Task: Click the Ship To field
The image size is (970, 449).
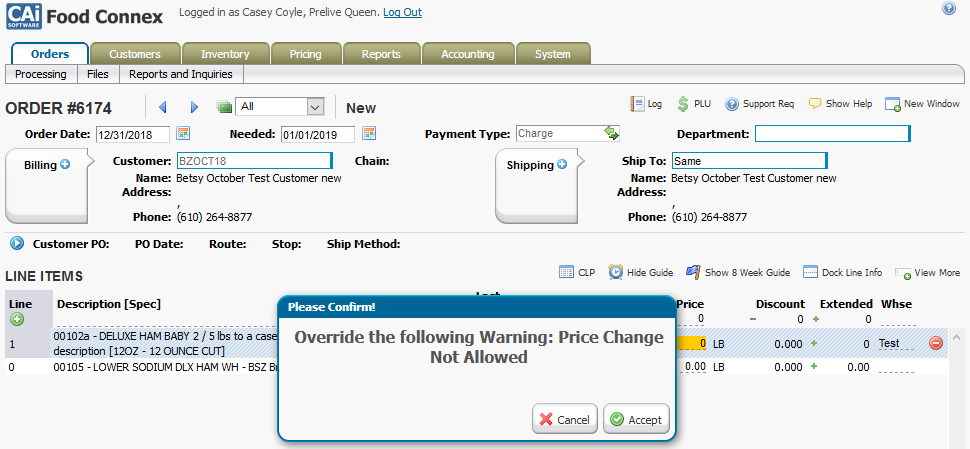Action: pos(750,161)
